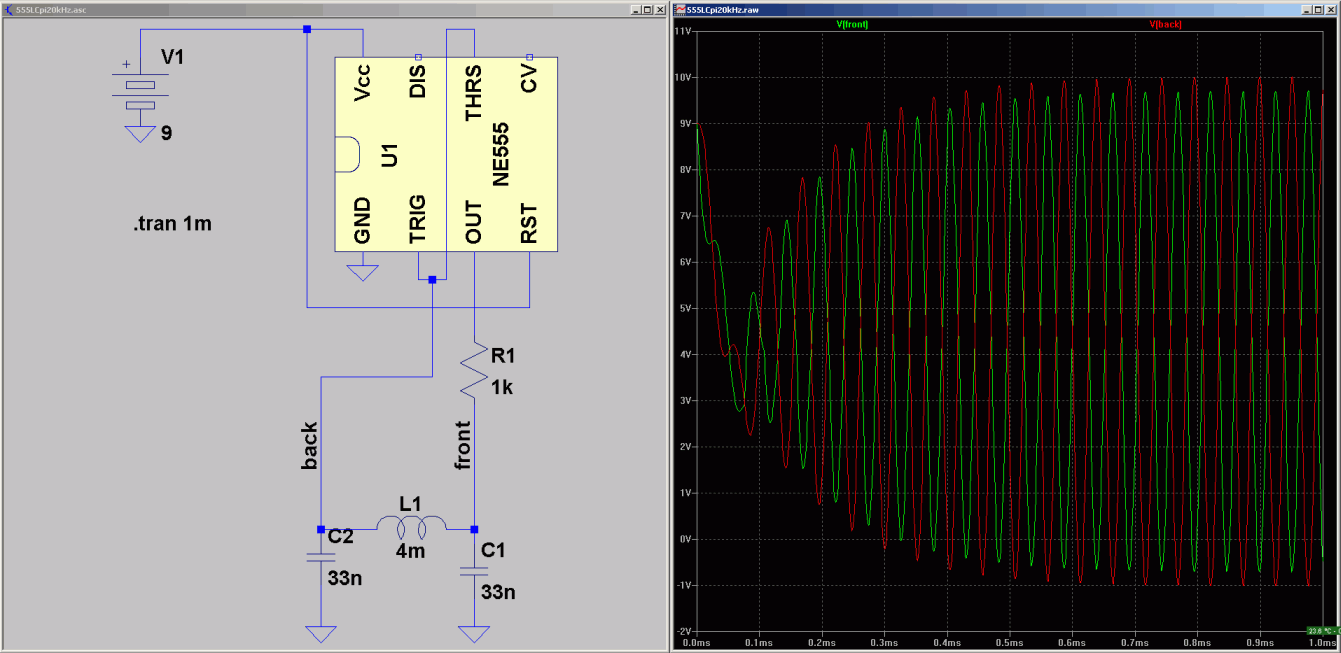The width and height of the screenshot is (1341, 653).
Task: Click the L1 4m inductor symbol
Action: point(411,525)
